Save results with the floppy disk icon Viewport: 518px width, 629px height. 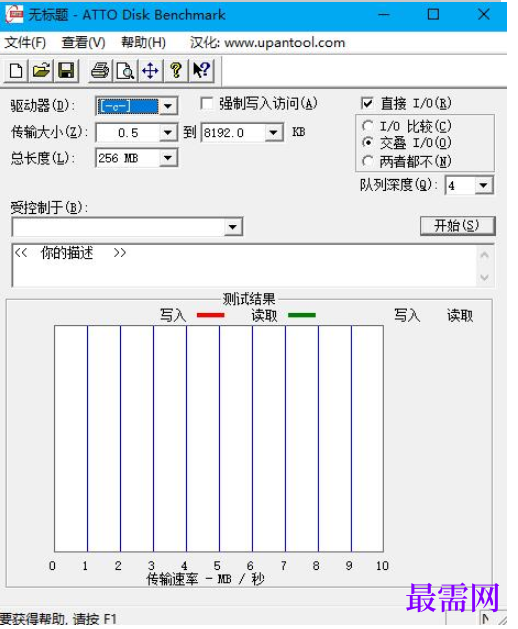pos(66,71)
